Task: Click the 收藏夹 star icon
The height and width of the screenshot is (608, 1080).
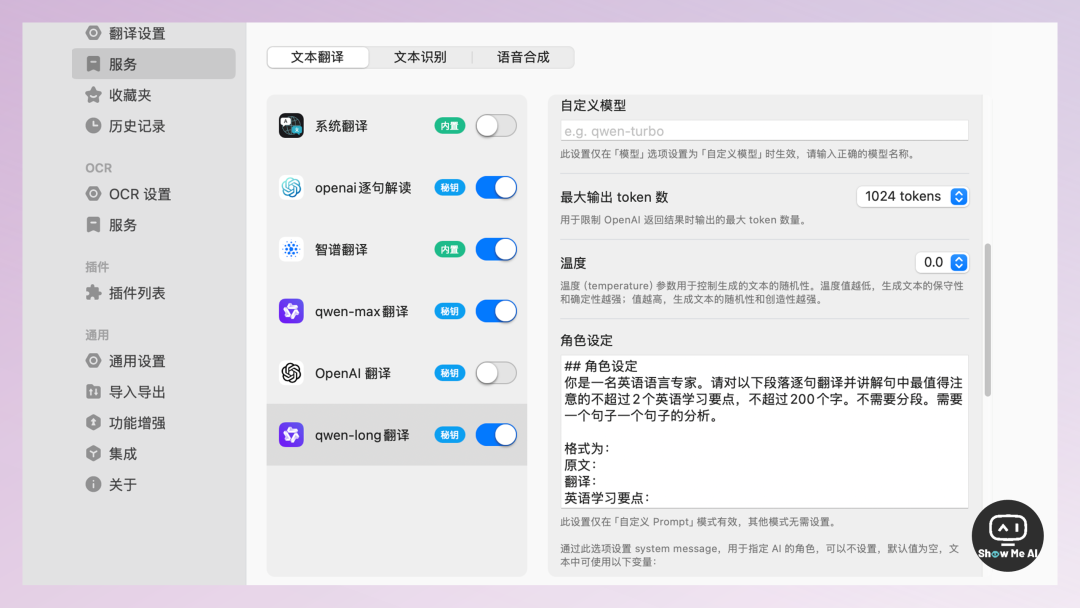Action: coord(93,94)
